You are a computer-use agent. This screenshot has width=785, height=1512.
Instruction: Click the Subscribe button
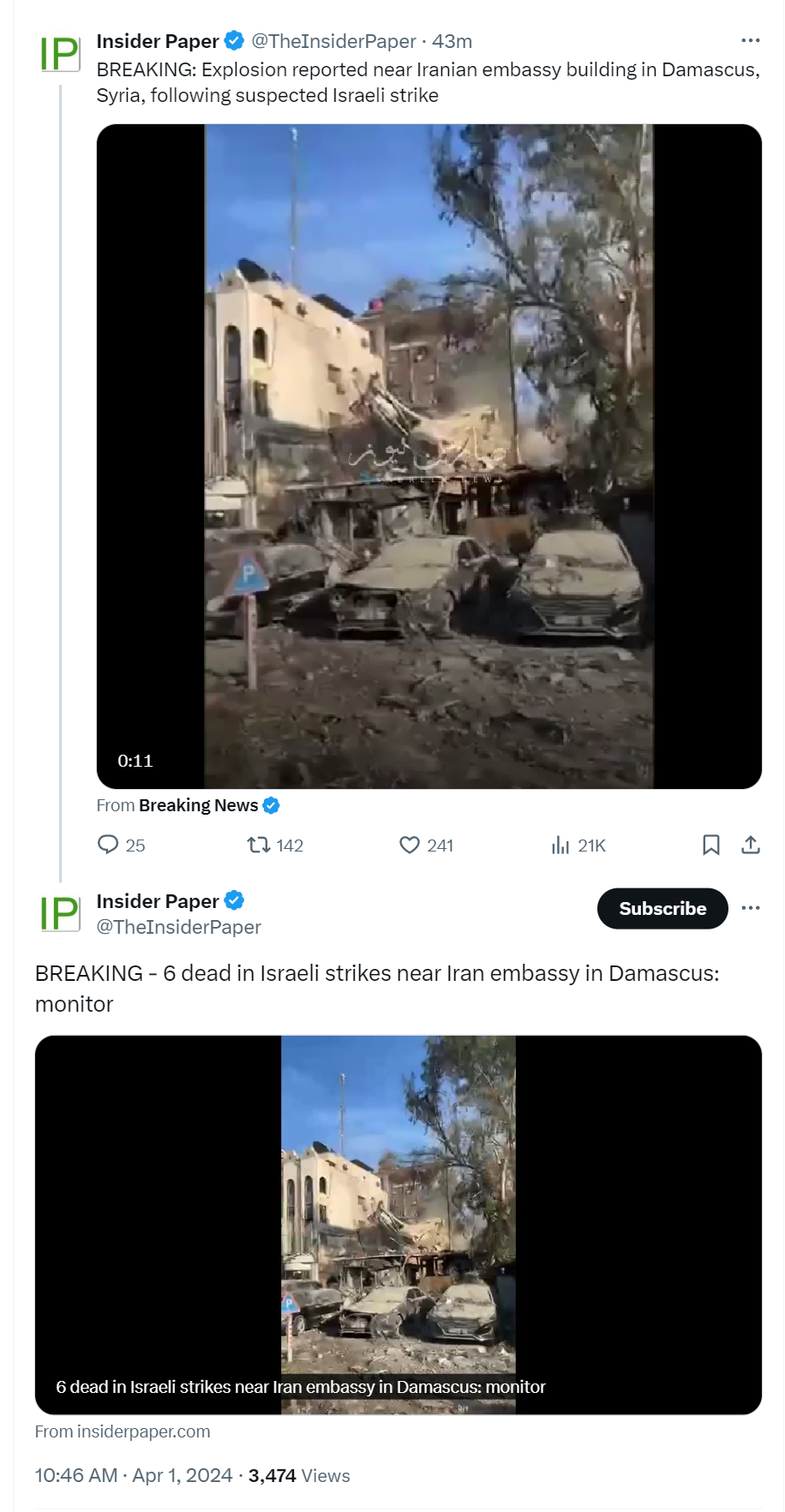coord(662,908)
